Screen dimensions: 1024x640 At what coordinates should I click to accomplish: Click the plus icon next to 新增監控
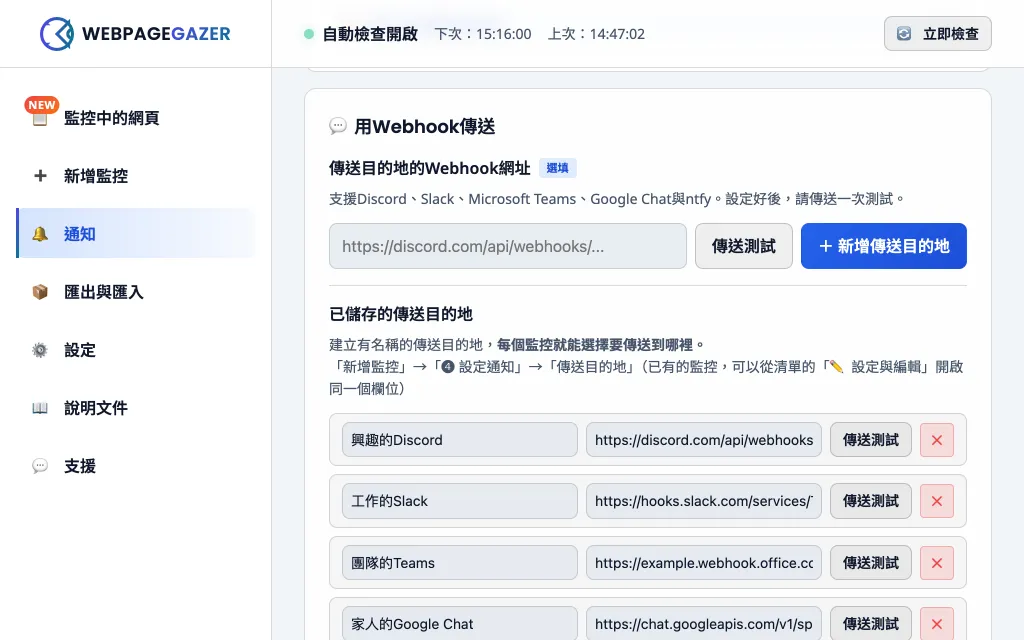coord(40,176)
